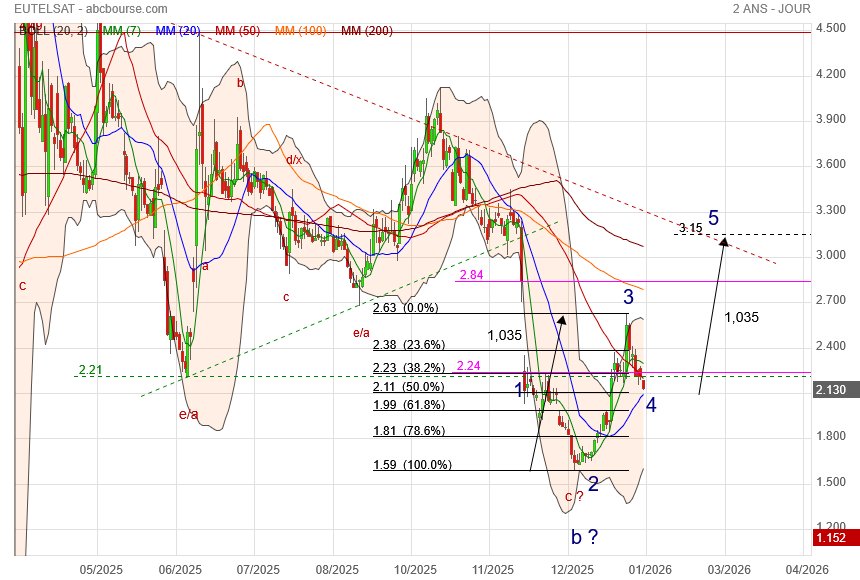Click the 12/2025 date axis label
Image resolution: width=860 pixels, height=580 pixels.
[x=572, y=570]
